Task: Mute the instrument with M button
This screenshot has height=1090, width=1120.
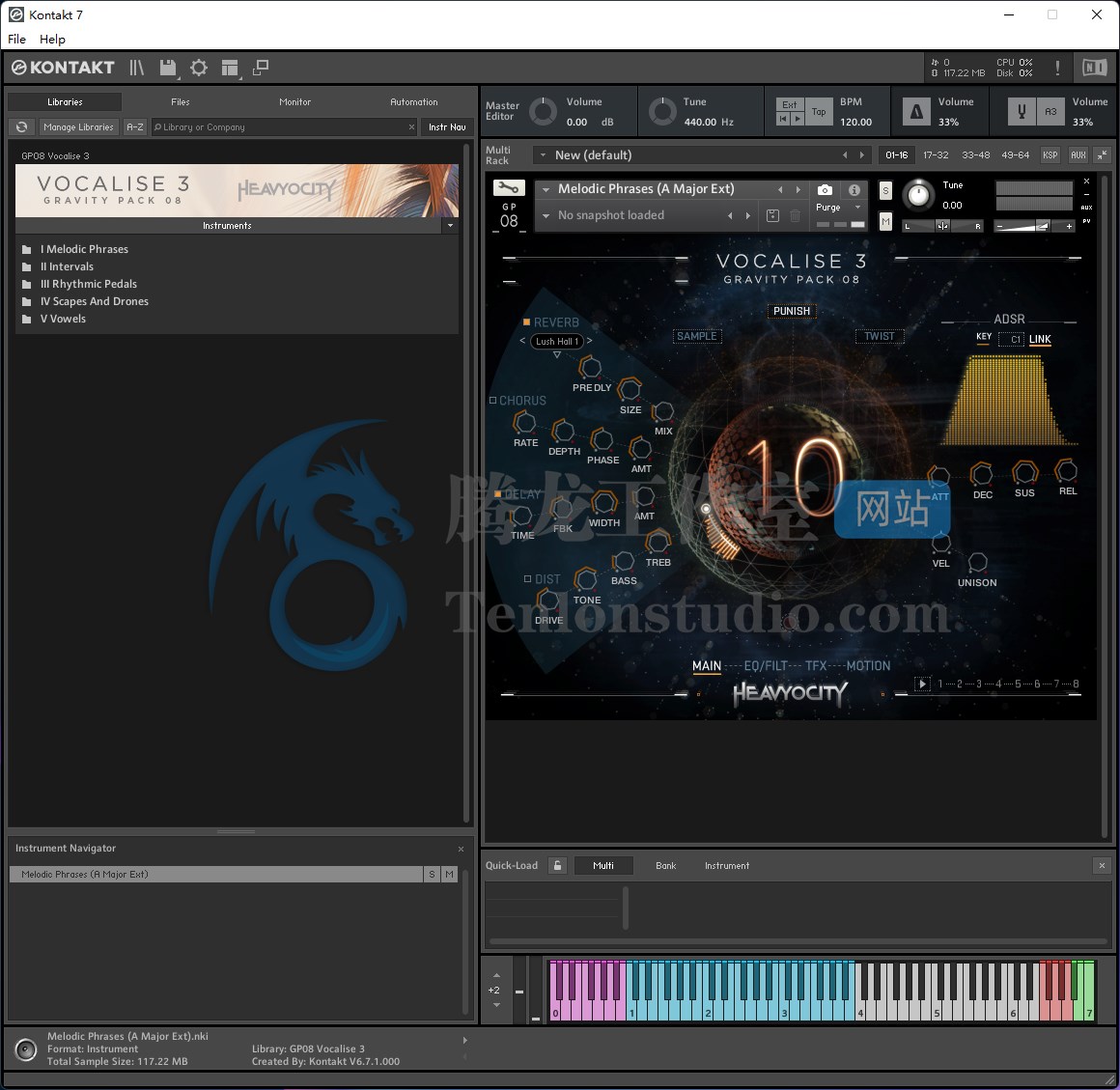Action: pos(885,222)
